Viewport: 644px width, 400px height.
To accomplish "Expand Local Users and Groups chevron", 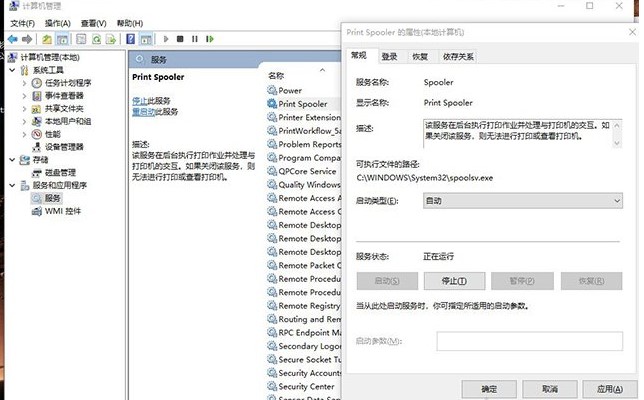I will click(x=24, y=121).
